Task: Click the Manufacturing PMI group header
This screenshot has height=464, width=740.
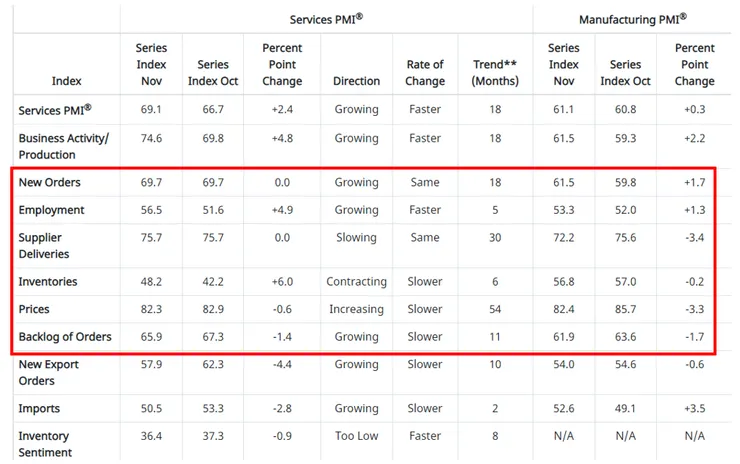Action: [x=633, y=19]
